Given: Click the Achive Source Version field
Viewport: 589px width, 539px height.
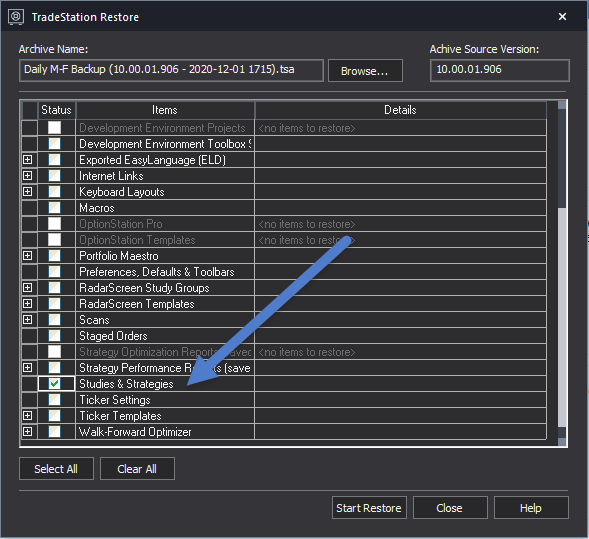Looking at the screenshot, I should click(x=500, y=70).
